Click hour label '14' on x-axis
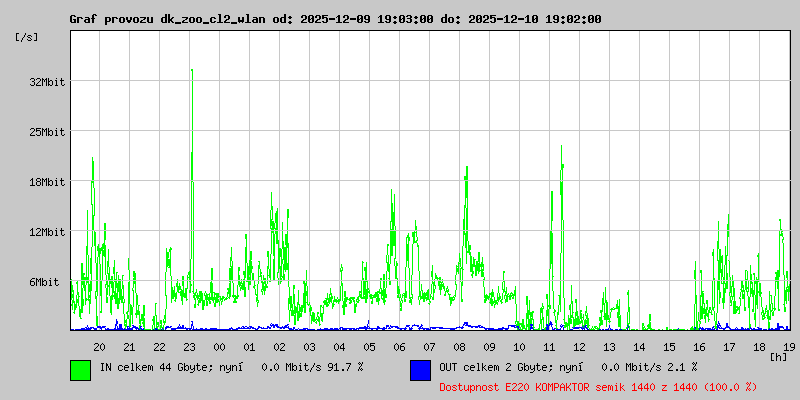The image size is (800, 400). (639, 347)
